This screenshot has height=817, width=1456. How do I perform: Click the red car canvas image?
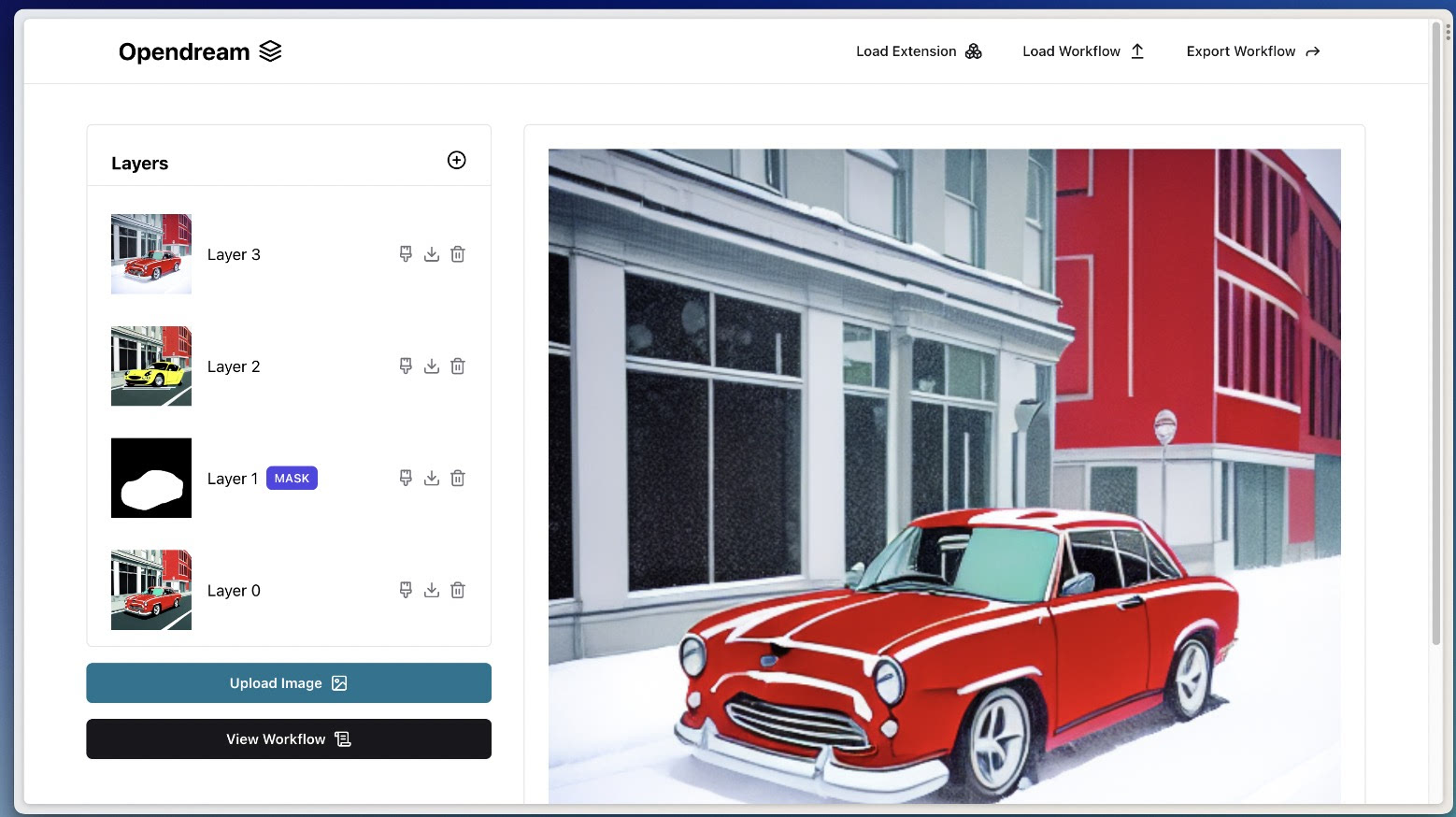[x=945, y=476]
